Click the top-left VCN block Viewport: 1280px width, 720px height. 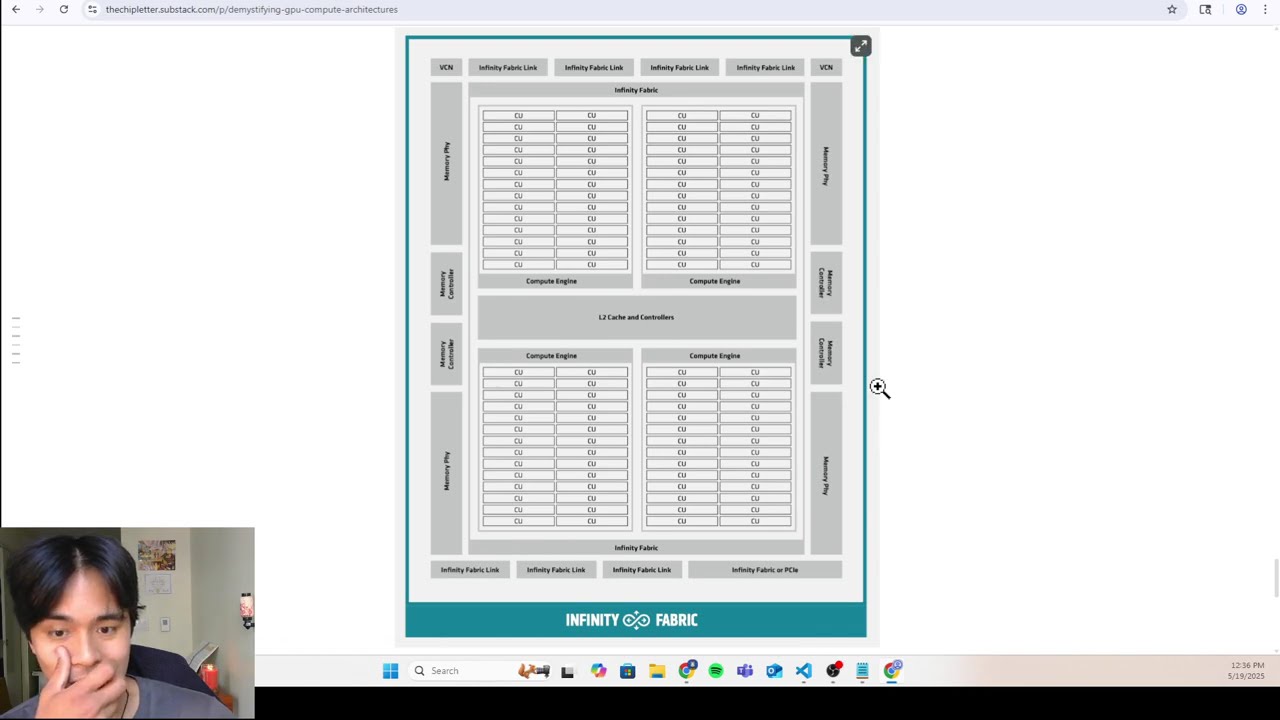(x=446, y=67)
